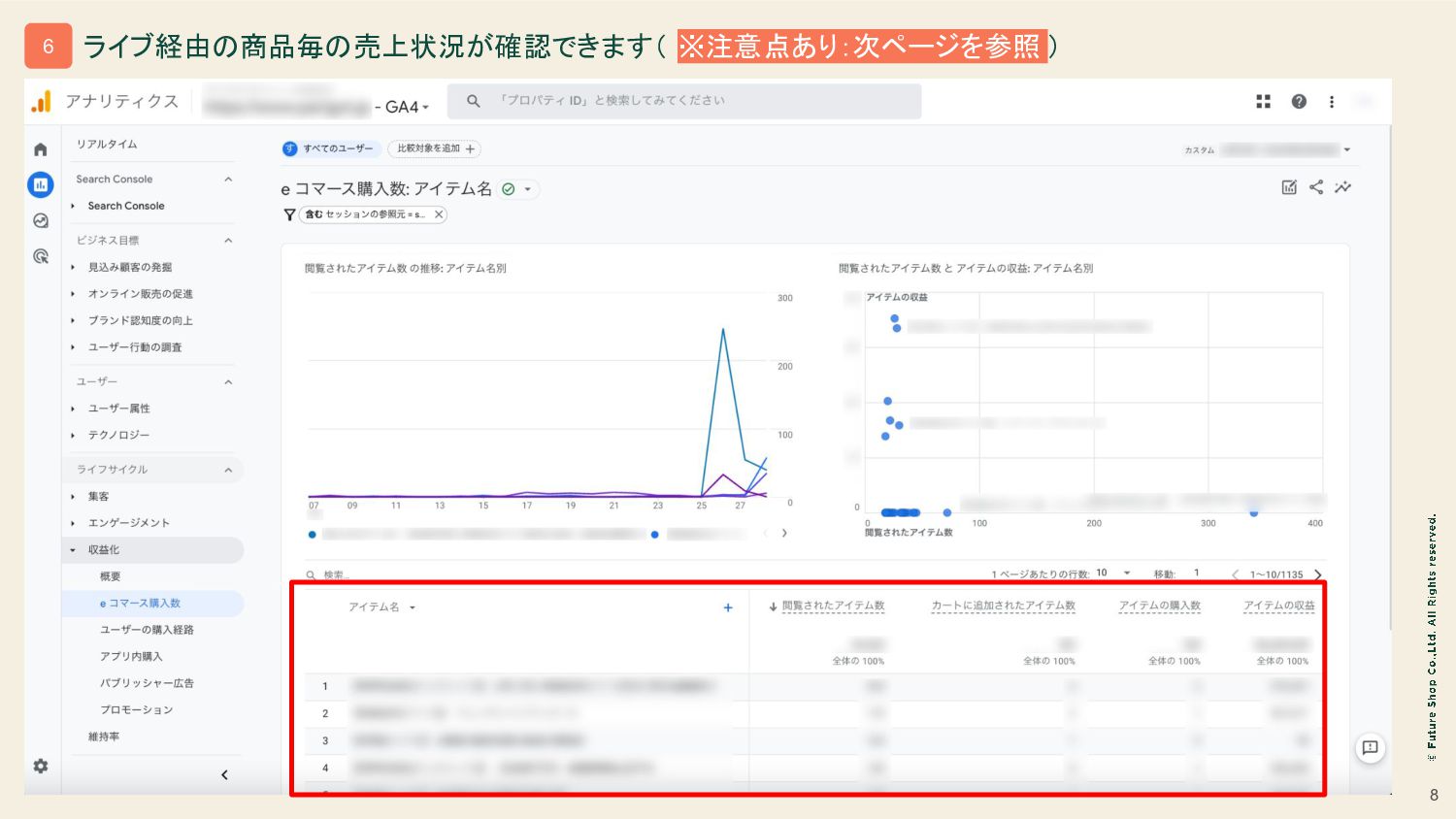Open the Insights sparkline icon
The height and width of the screenshot is (819, 1456).
(1342, 187)
